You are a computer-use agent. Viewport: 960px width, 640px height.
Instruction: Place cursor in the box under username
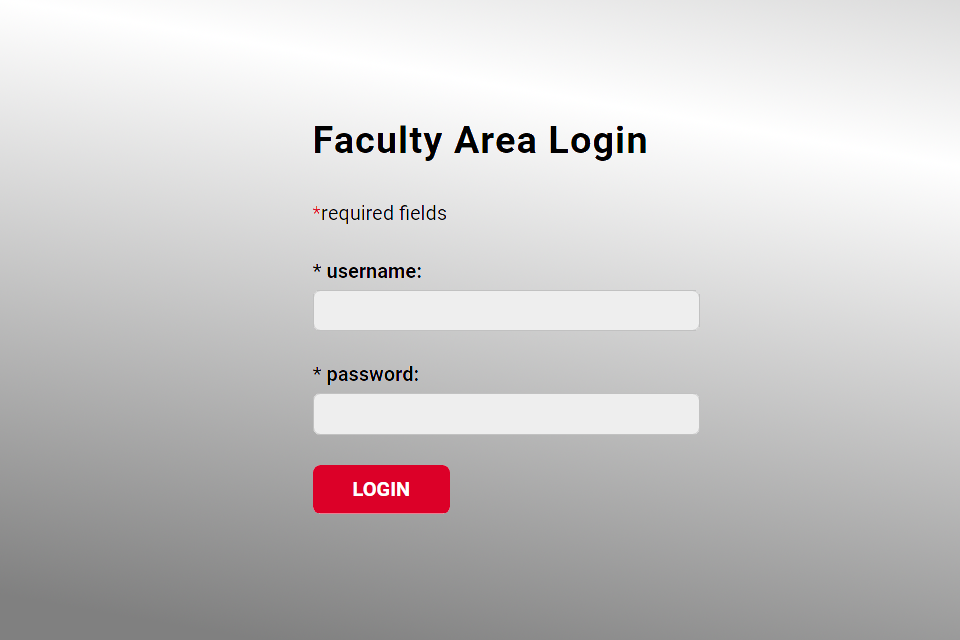pos(506,311)
